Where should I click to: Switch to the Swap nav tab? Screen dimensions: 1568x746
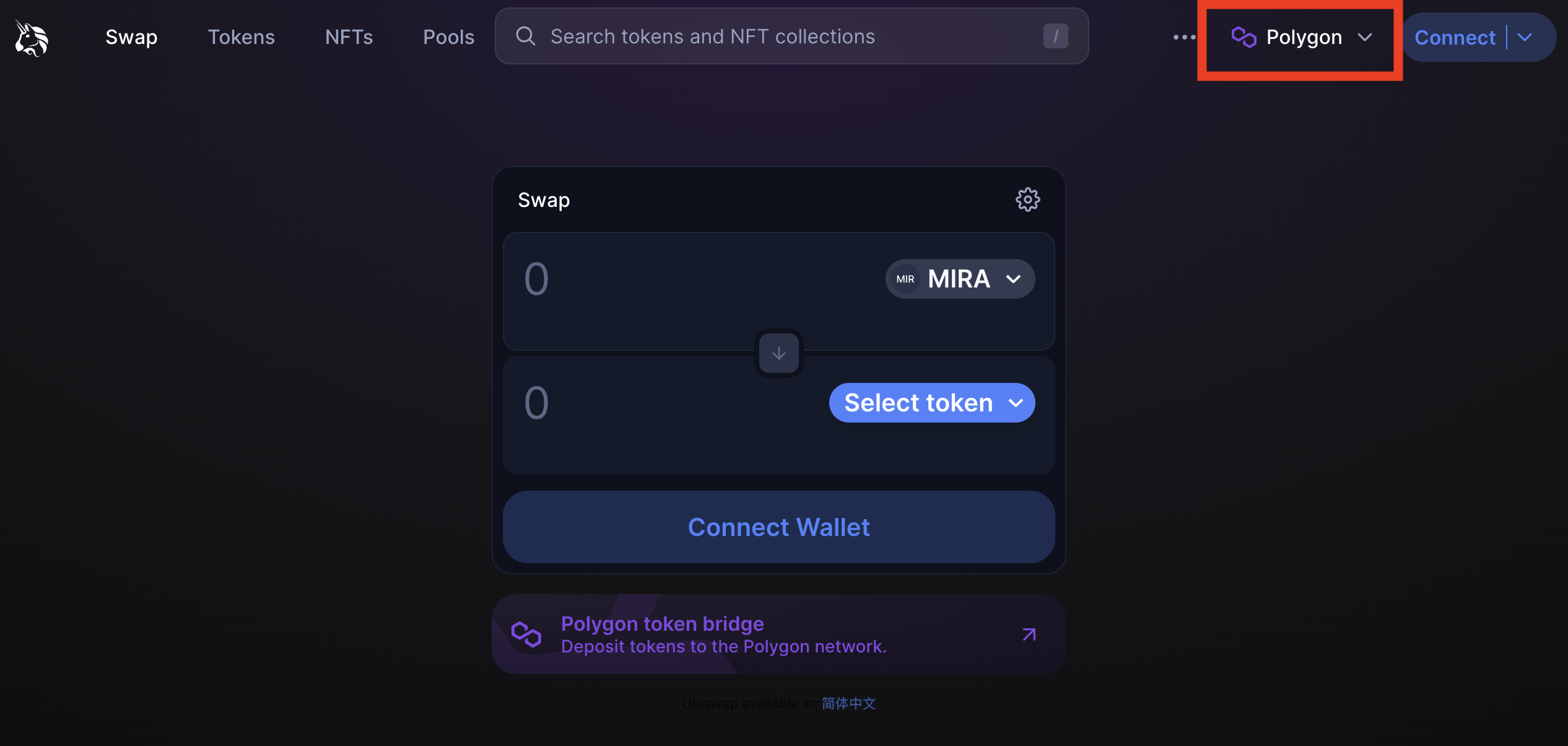point(131,37)
